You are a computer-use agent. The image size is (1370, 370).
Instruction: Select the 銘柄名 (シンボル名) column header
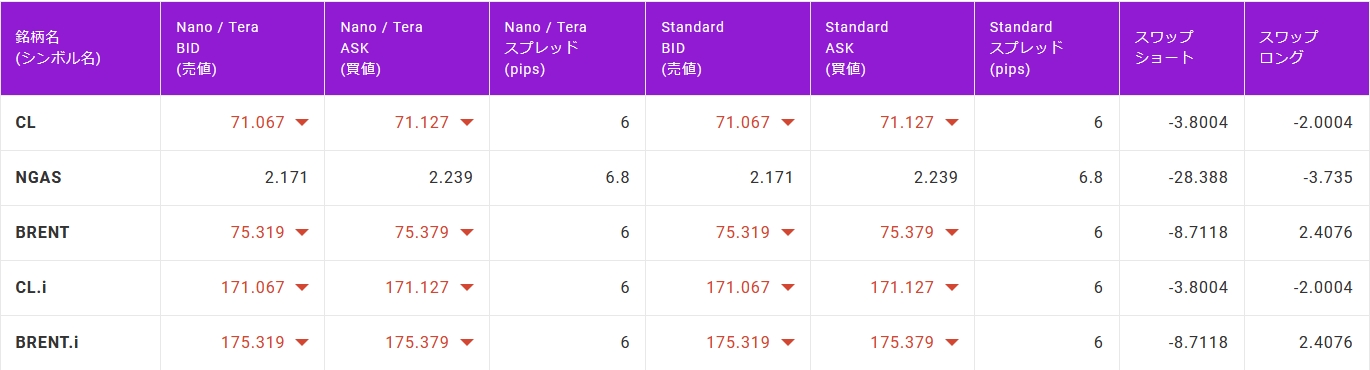(58, 48)
